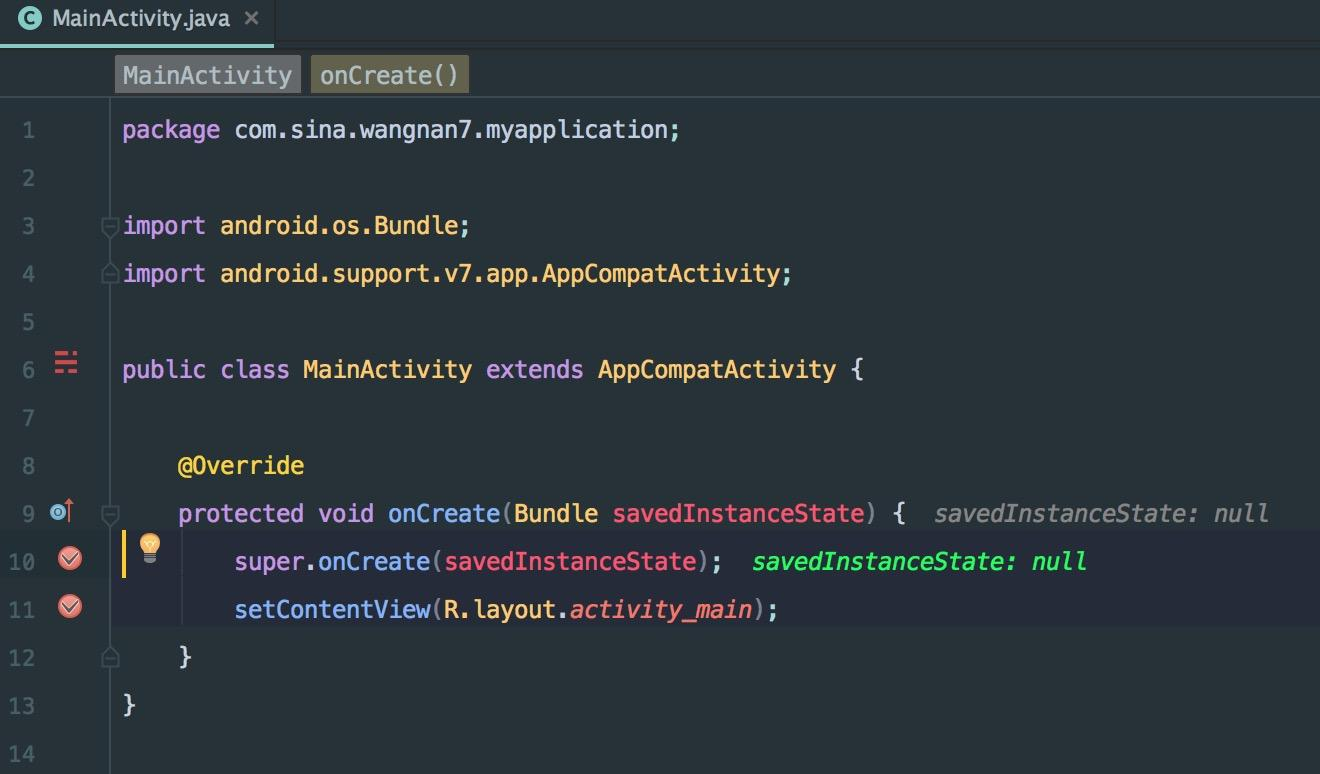This screenshot has width=1320, height=774.
Task: Click line number 2 in the gutter
Action: point(27,178)
